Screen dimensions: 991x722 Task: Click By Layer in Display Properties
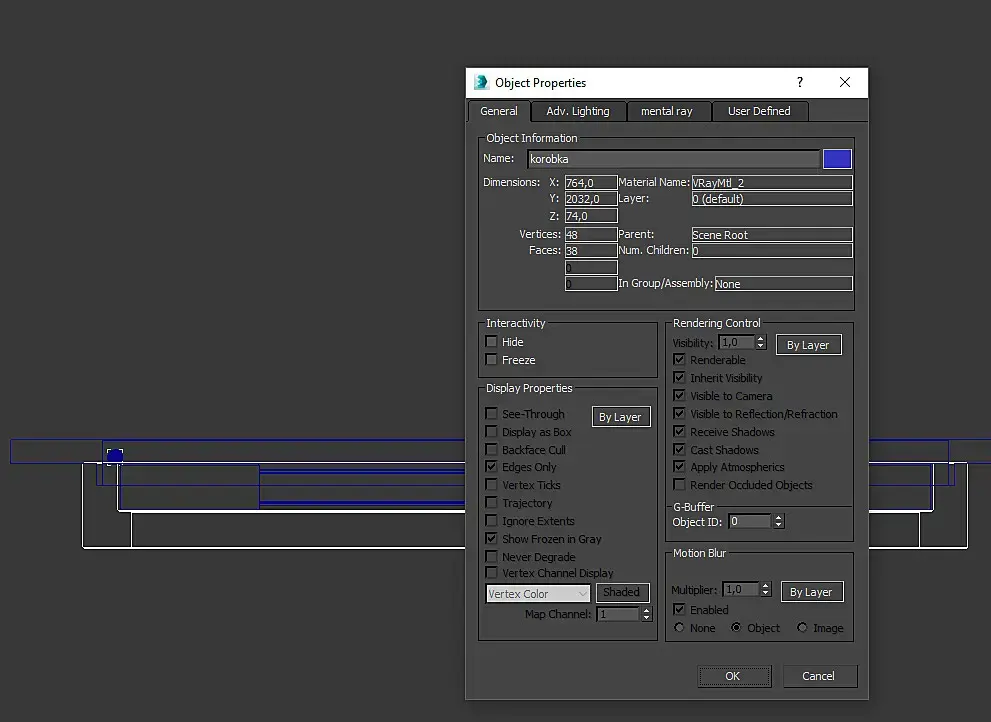tap(621, 417)
